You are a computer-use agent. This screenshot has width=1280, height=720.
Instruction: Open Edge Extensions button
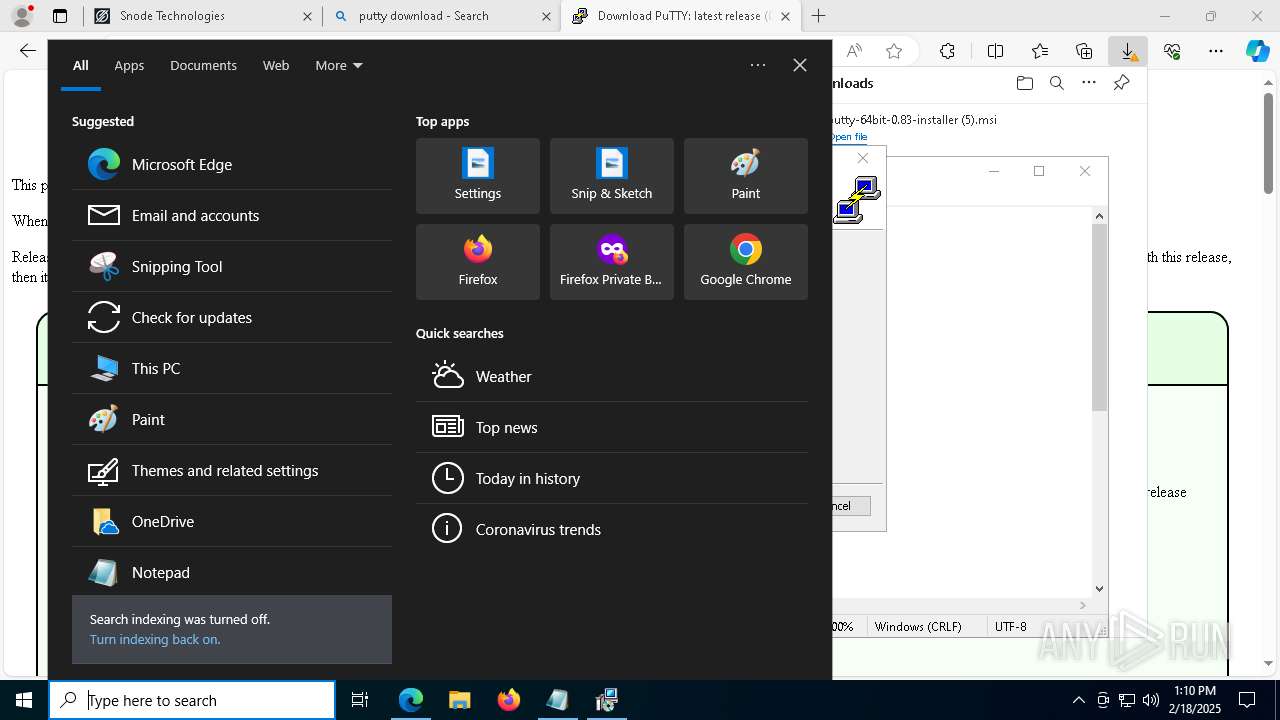(947, 51)
